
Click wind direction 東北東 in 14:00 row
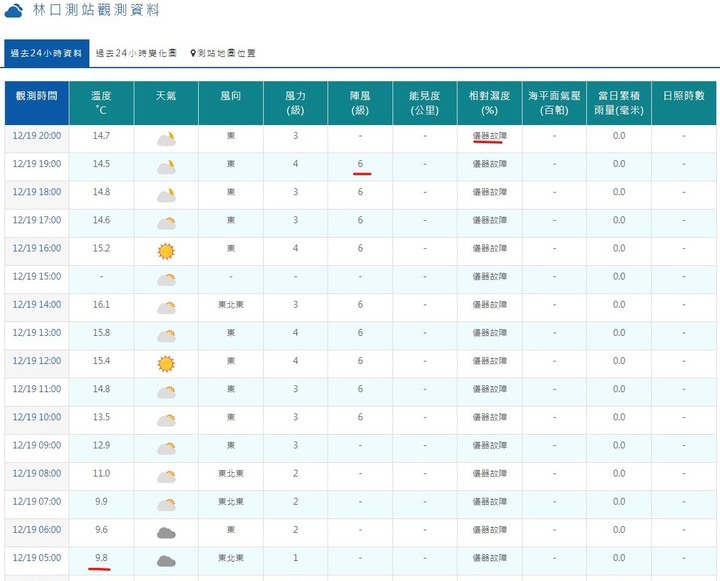tap(231, 305)
